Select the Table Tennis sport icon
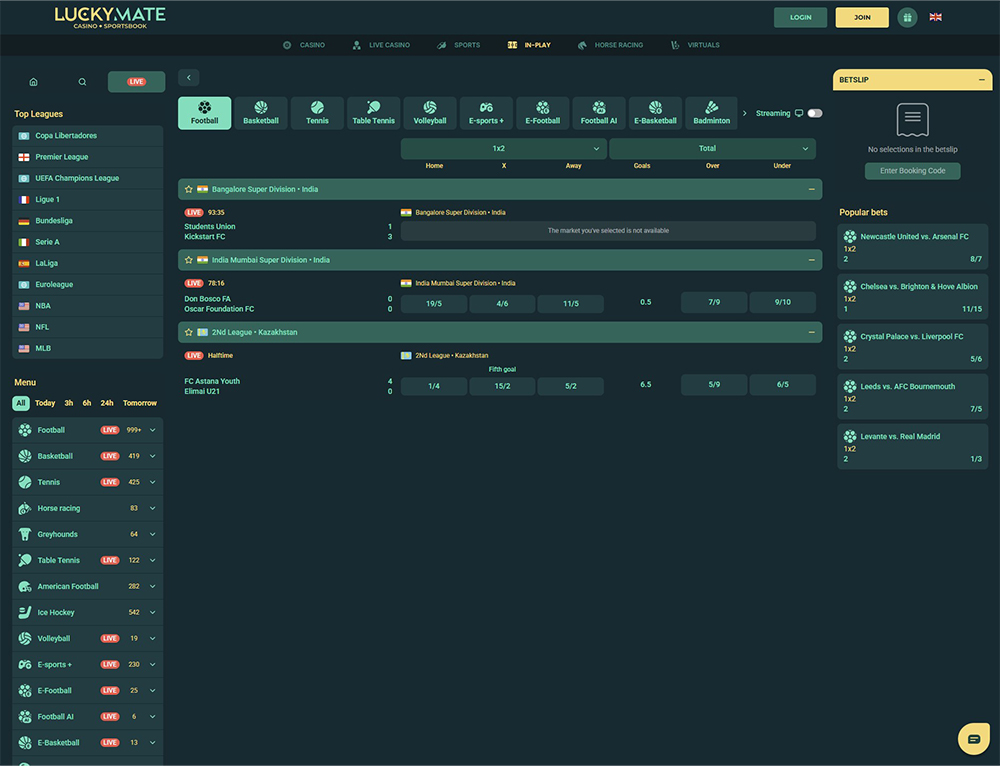This screenshot has width=1000, height=766. click(x=373, y=113)
